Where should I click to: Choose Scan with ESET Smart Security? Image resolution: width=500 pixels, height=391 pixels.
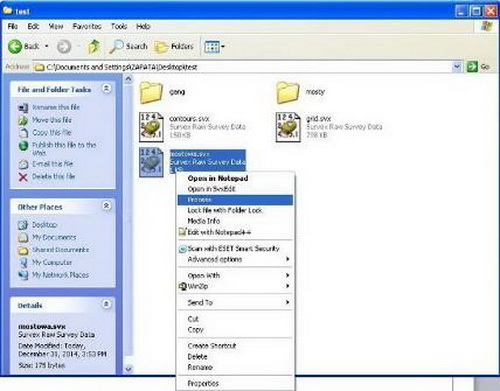(235, 248)
